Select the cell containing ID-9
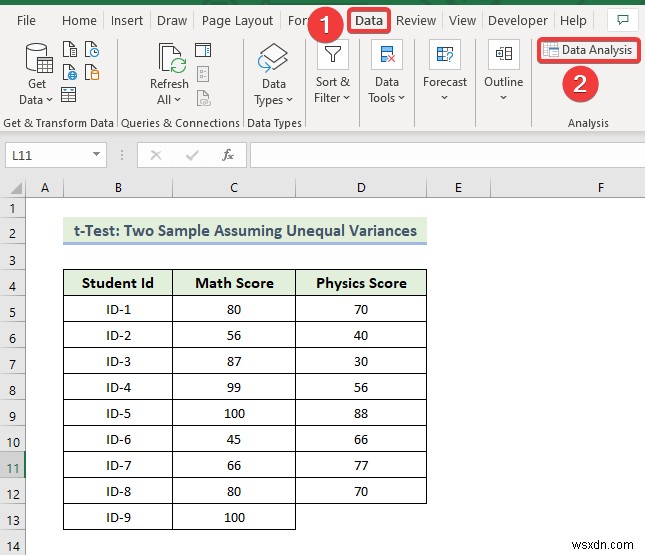The width and height of the screenshot is (645, 555). coord(118,517)
